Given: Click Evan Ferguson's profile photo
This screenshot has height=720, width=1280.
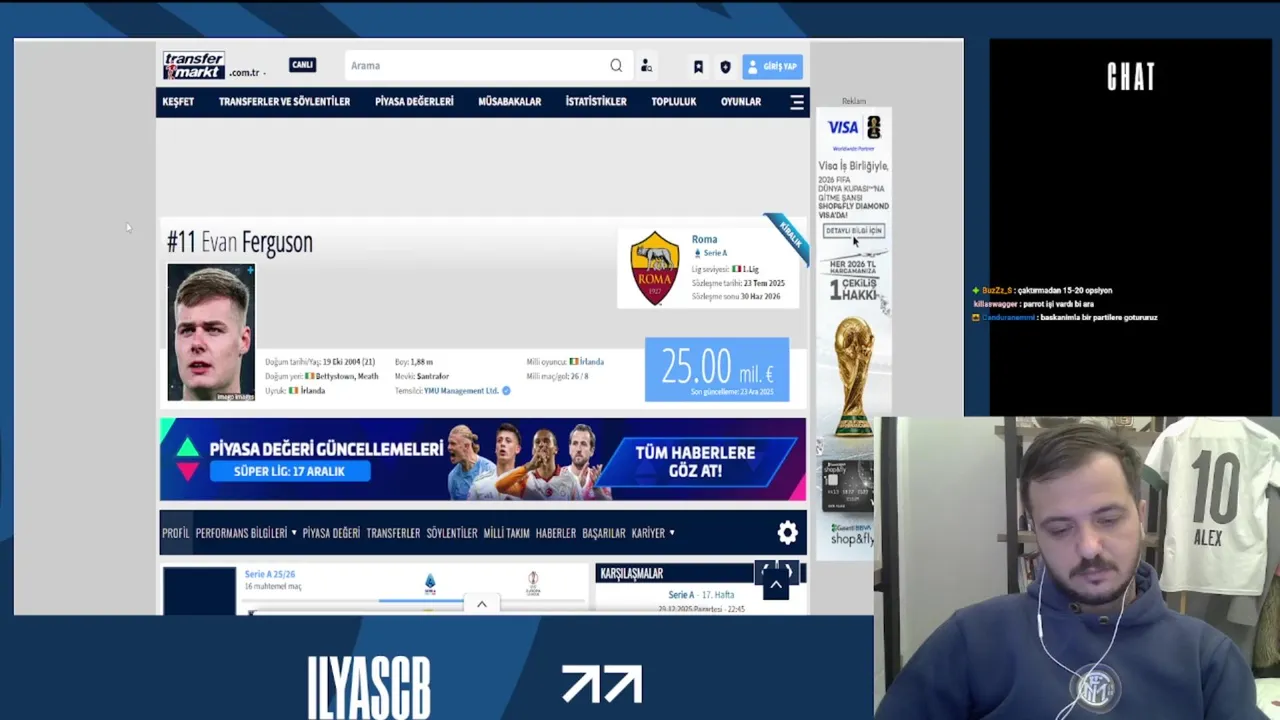Looking at the screenshot, I should [211, 332].
